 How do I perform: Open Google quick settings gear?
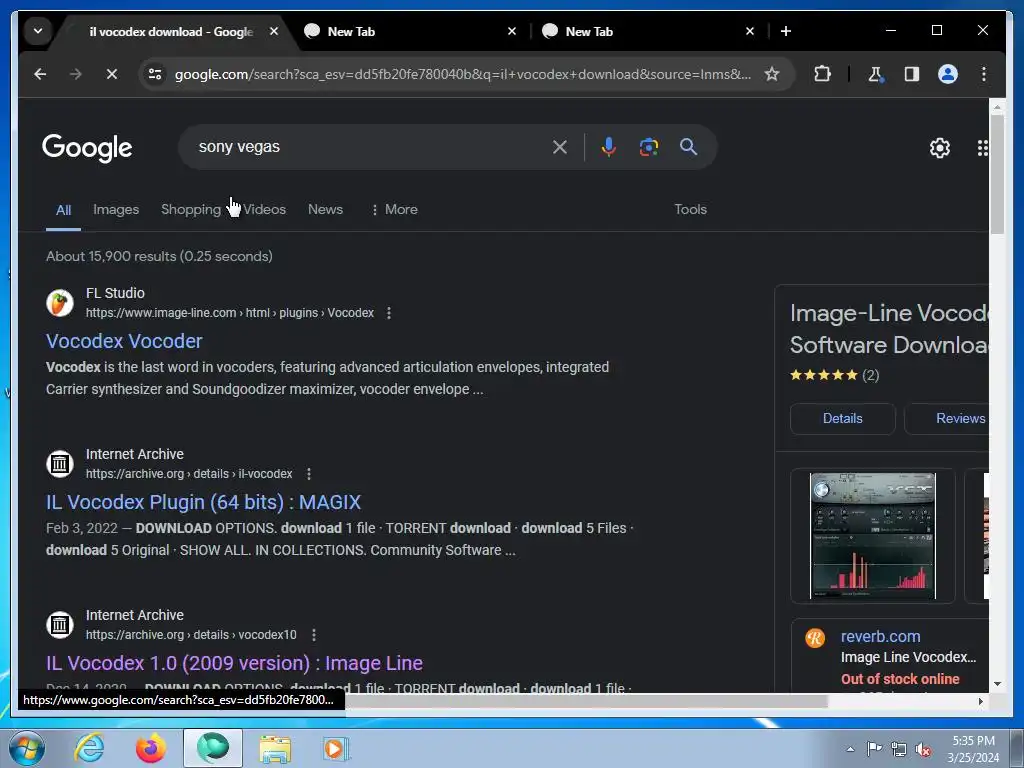[940, 148]
